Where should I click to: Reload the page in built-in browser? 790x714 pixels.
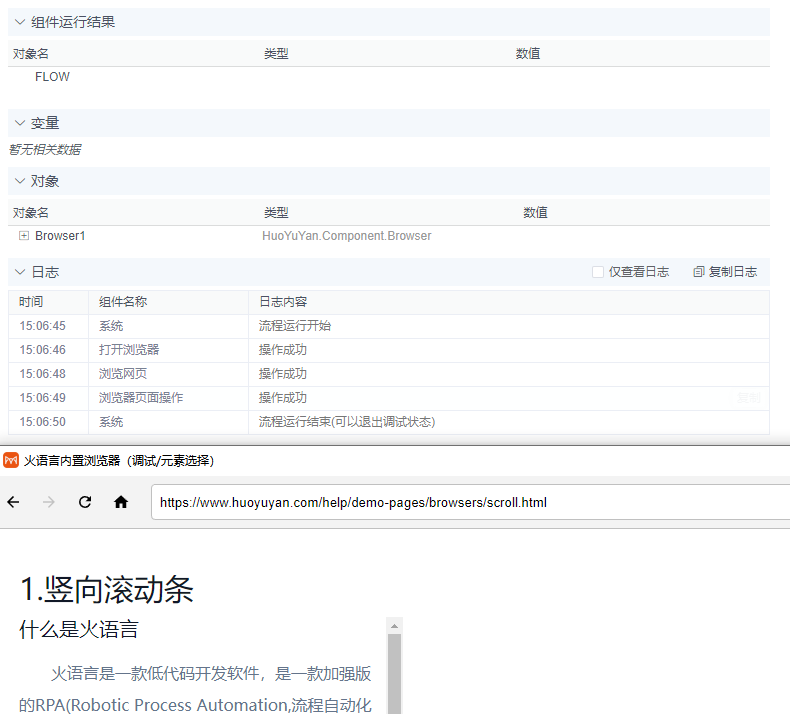[x=85, y=502]
